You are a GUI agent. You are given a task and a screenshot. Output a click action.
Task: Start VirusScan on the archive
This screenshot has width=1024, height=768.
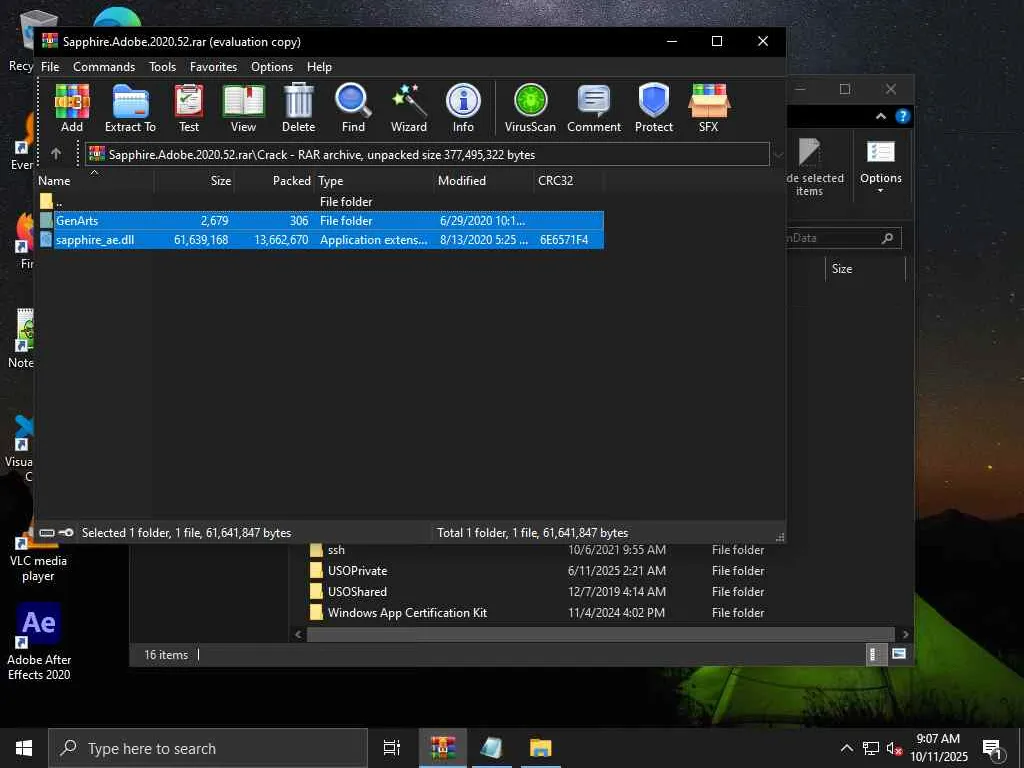(x=530, y=108)
